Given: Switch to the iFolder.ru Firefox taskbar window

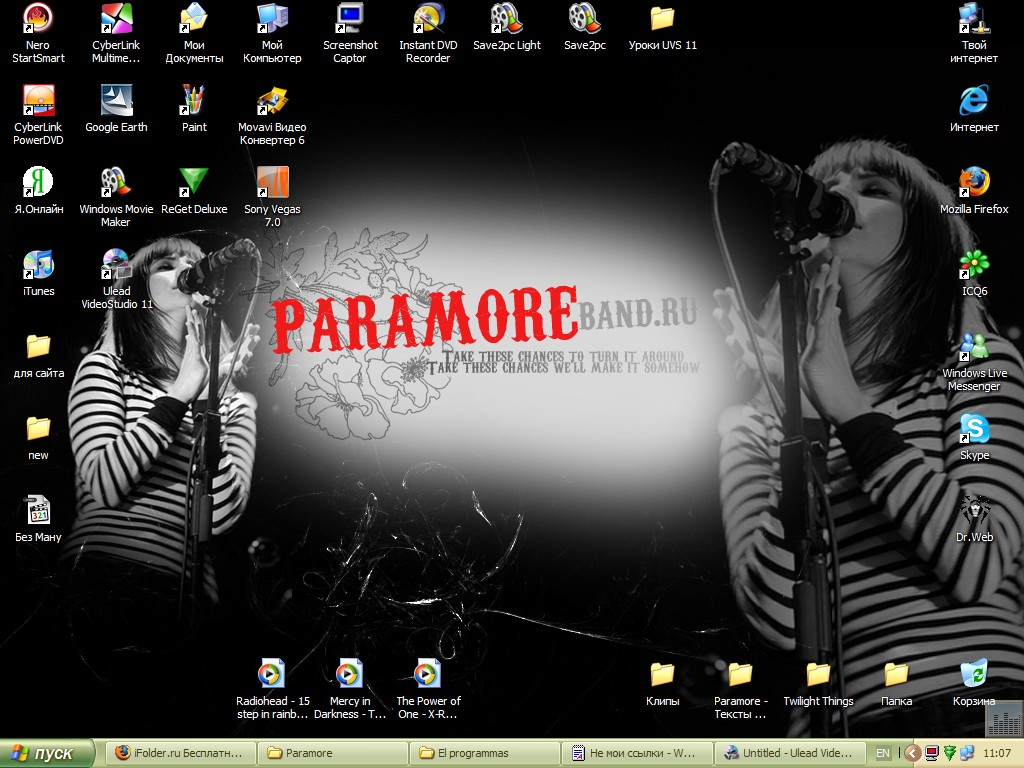Looking at the screenshot, I should [x=180, y=753].
